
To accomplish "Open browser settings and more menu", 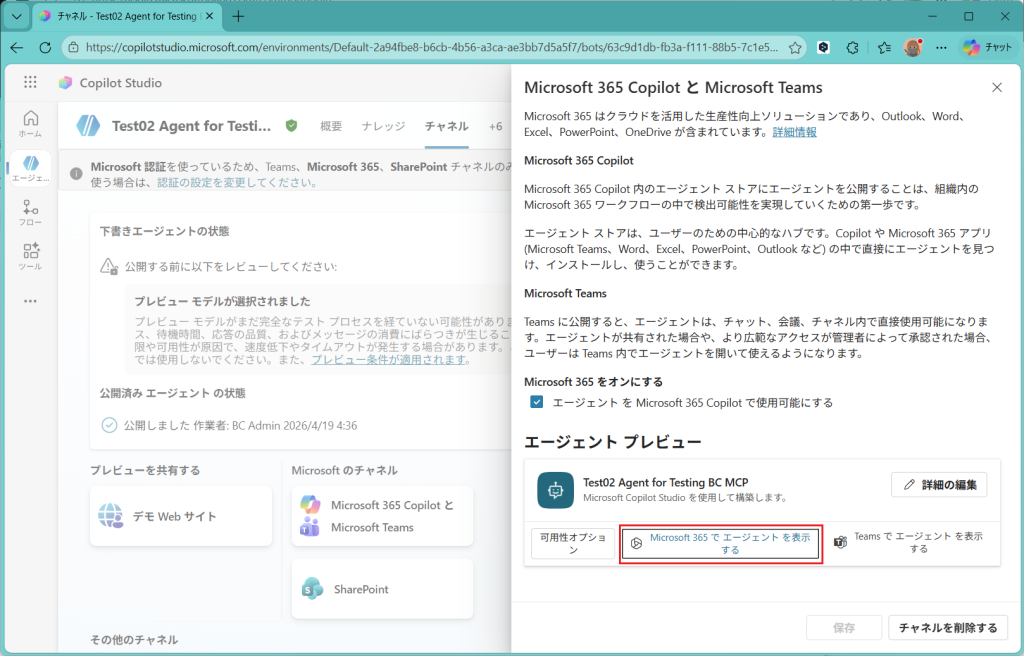I will 940,47.
